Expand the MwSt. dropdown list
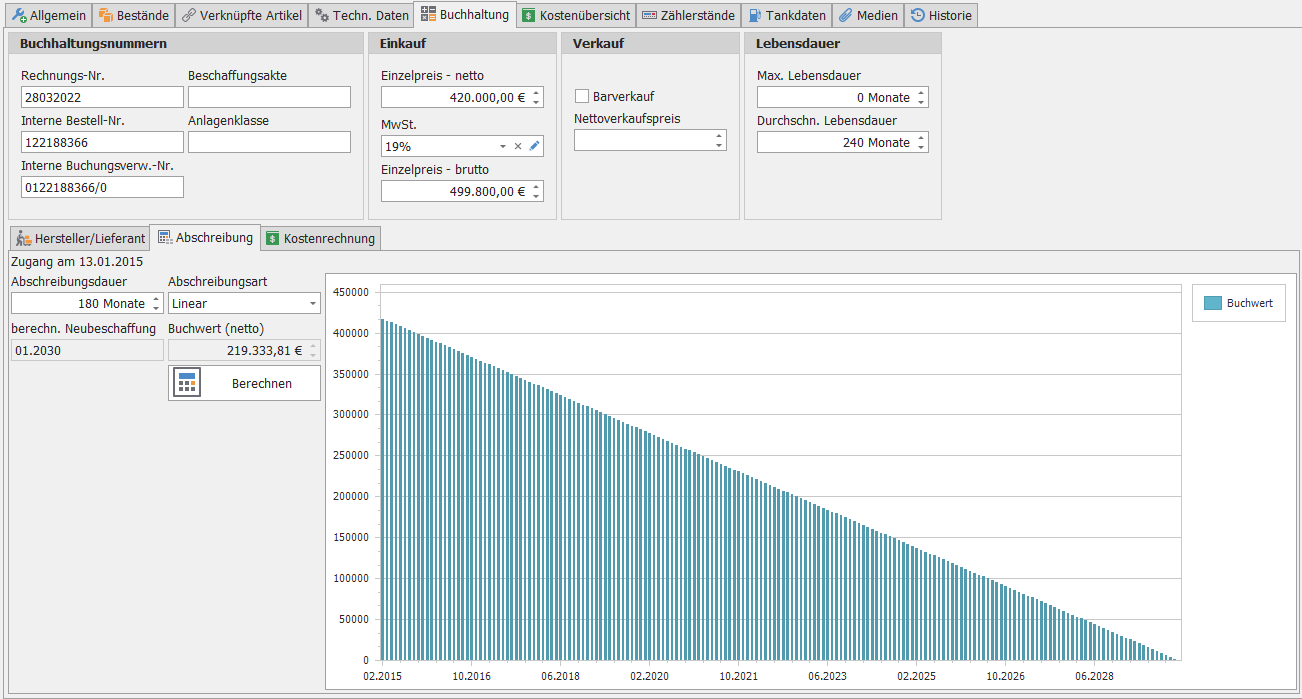The height and width of the screenshot is (699, 1302). point(503,146)
